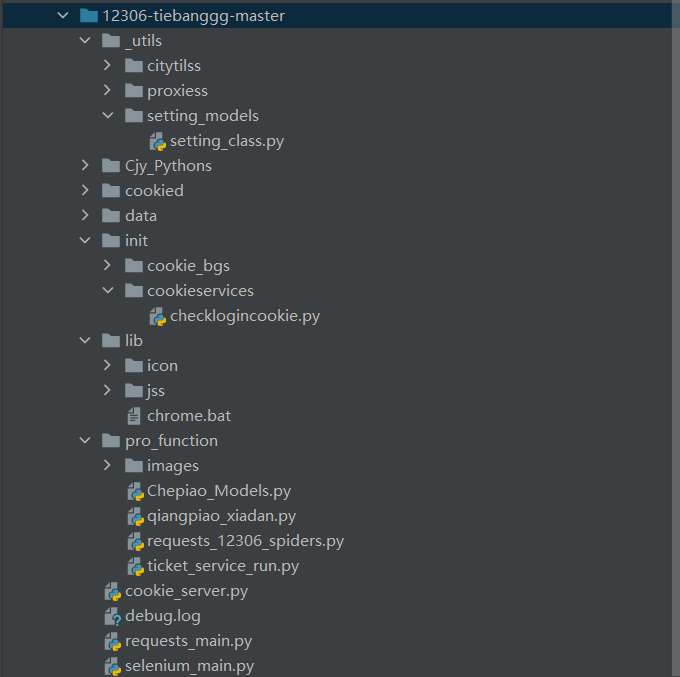The width and height of the screenshot is (680, 677).
Task: Click the lib folder icon
Action: click(111, 340)
